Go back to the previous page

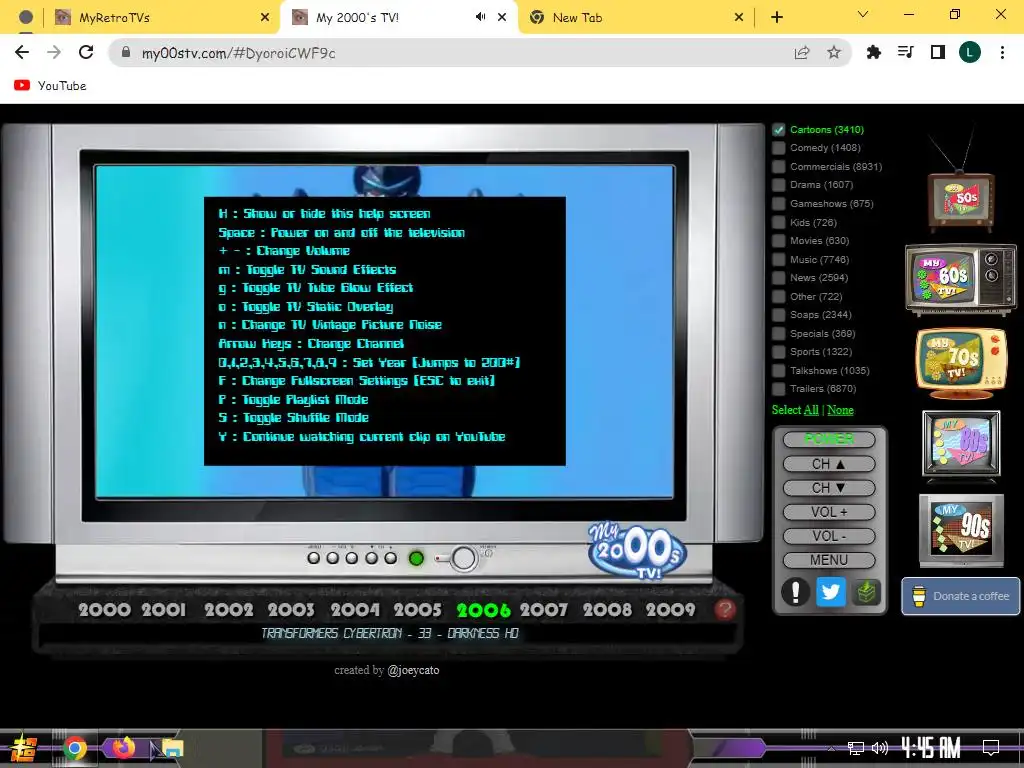pos(22,52)
